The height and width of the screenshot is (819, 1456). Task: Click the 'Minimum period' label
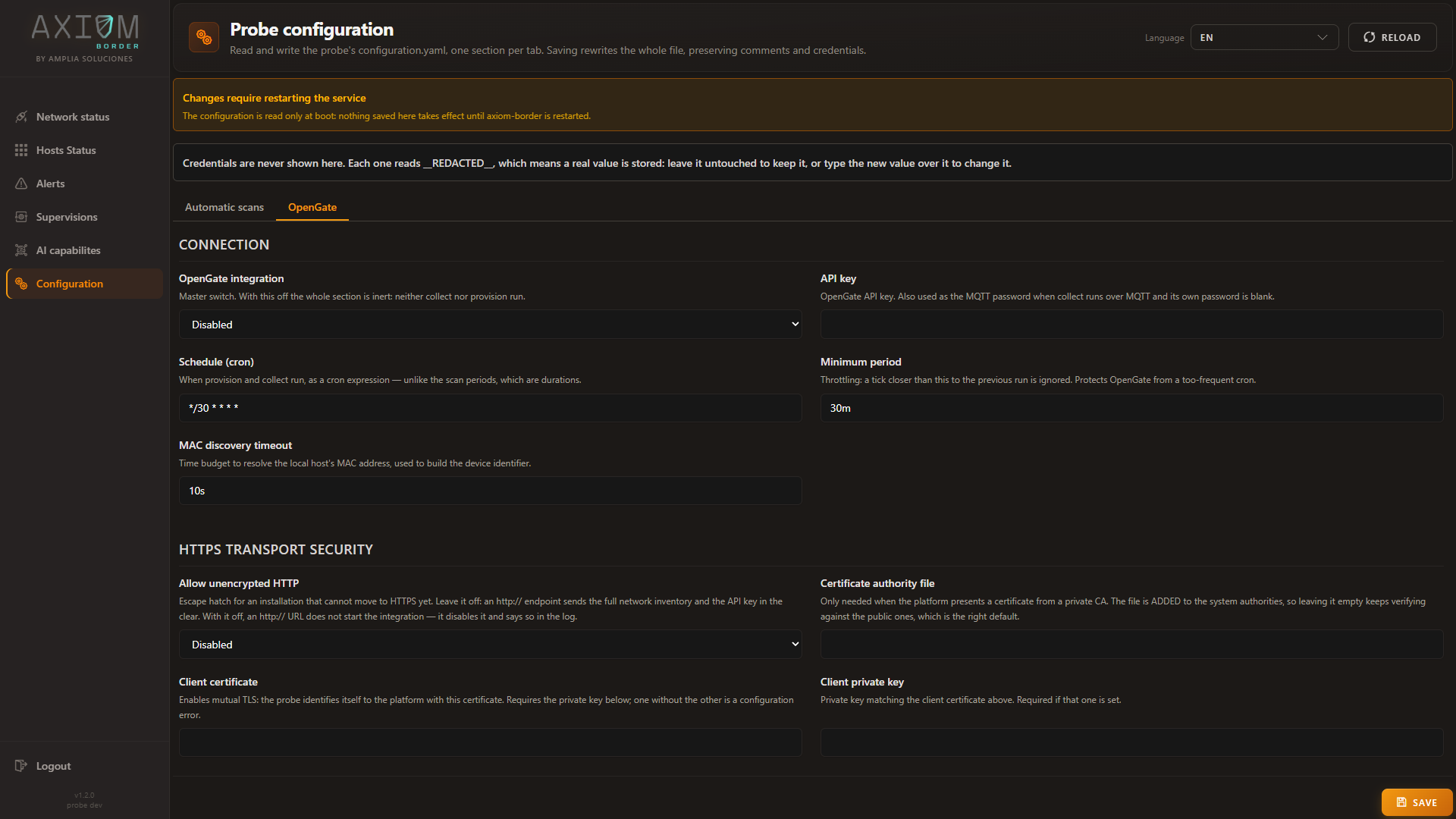(861, 362)
